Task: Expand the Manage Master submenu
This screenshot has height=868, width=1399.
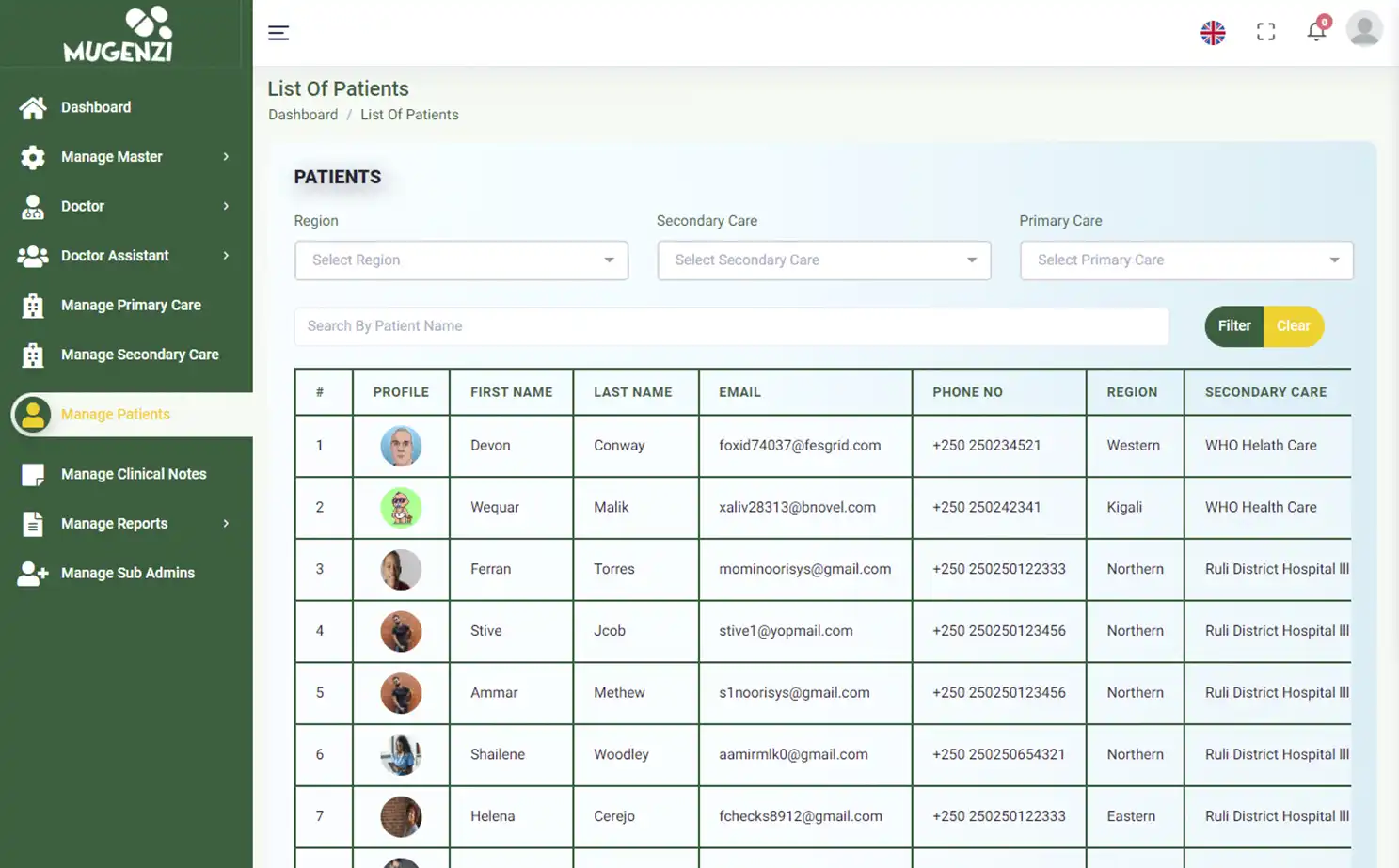Action: coord(226,157)
